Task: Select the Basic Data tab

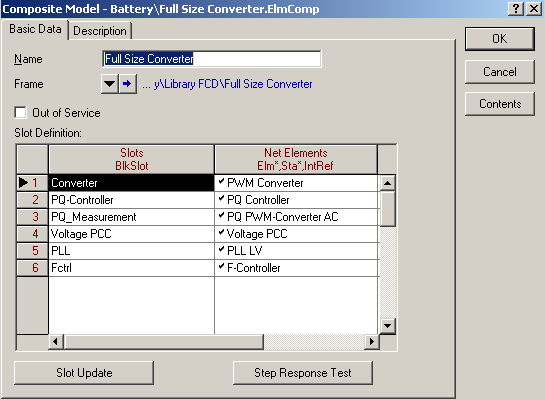Action: coord(35,29)
